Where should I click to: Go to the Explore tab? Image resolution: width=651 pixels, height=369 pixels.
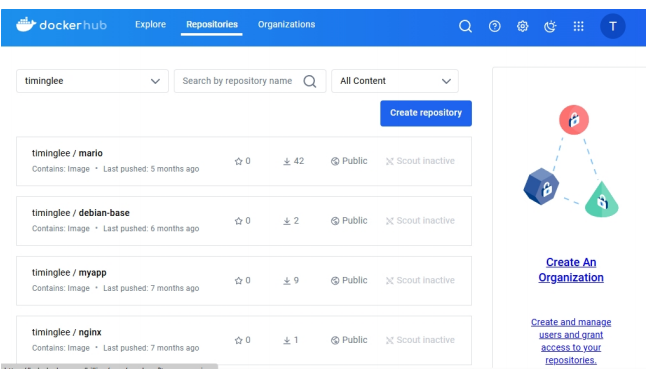(x=150, y=24)
